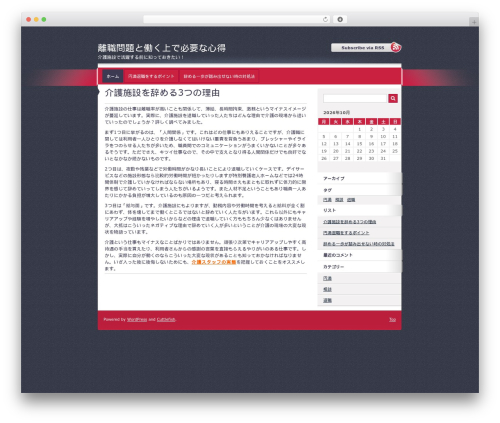Screen dimensions: 500x423
Task: Click the カテゴリー sidebar heading
Action: 334,267
